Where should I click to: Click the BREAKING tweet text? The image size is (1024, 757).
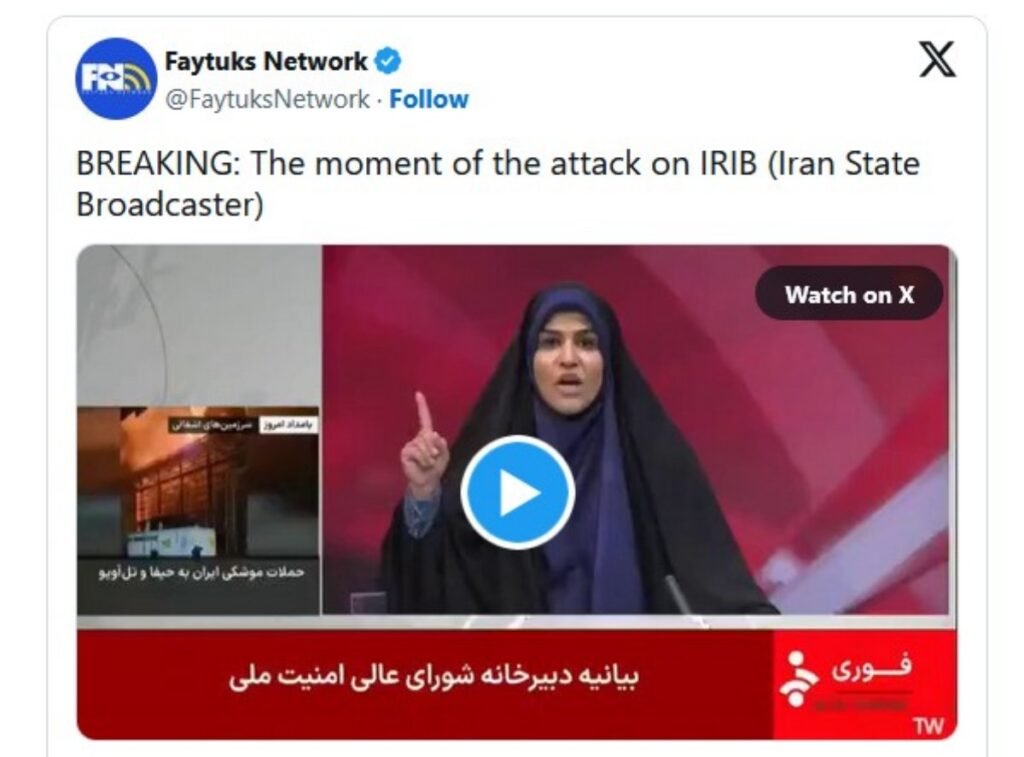[498, 183]
